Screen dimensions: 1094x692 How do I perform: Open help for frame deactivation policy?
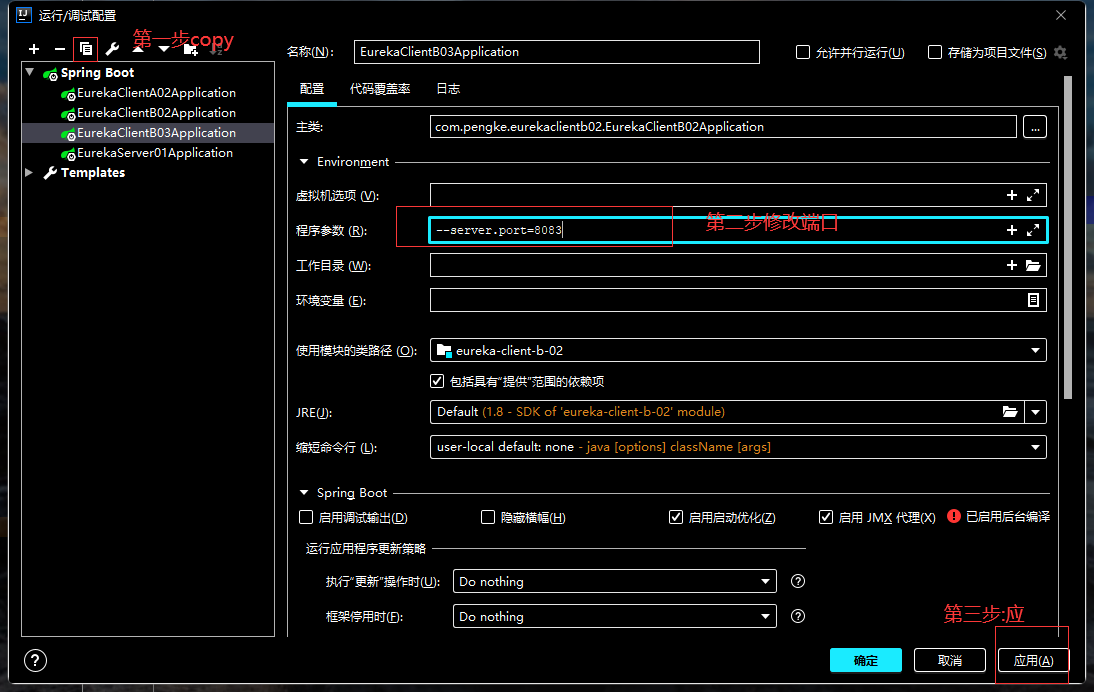798,616
